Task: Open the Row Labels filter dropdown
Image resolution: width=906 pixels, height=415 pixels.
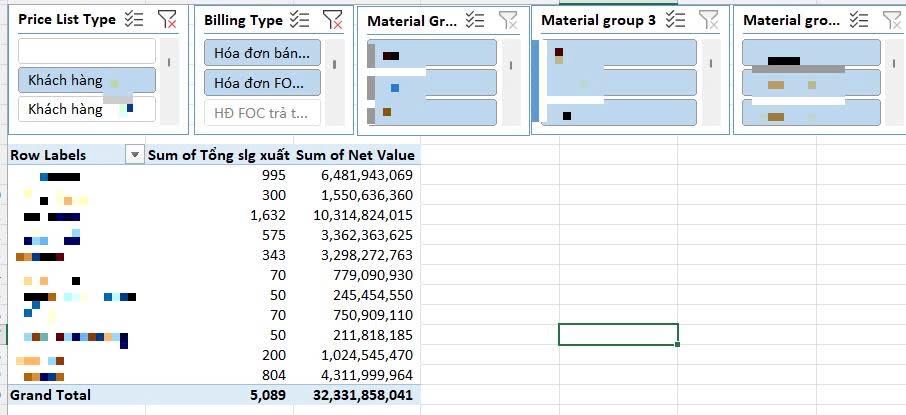Action: click(133, 155)
